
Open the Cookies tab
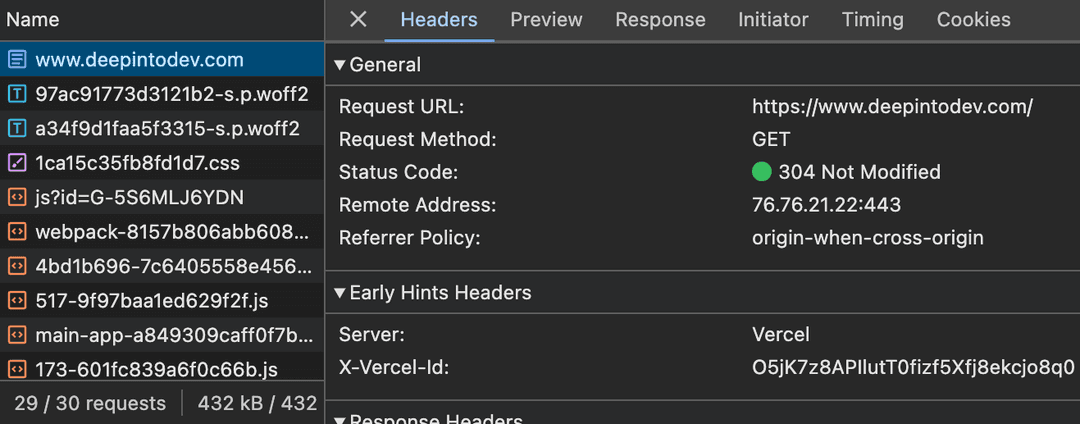point(973,20)
